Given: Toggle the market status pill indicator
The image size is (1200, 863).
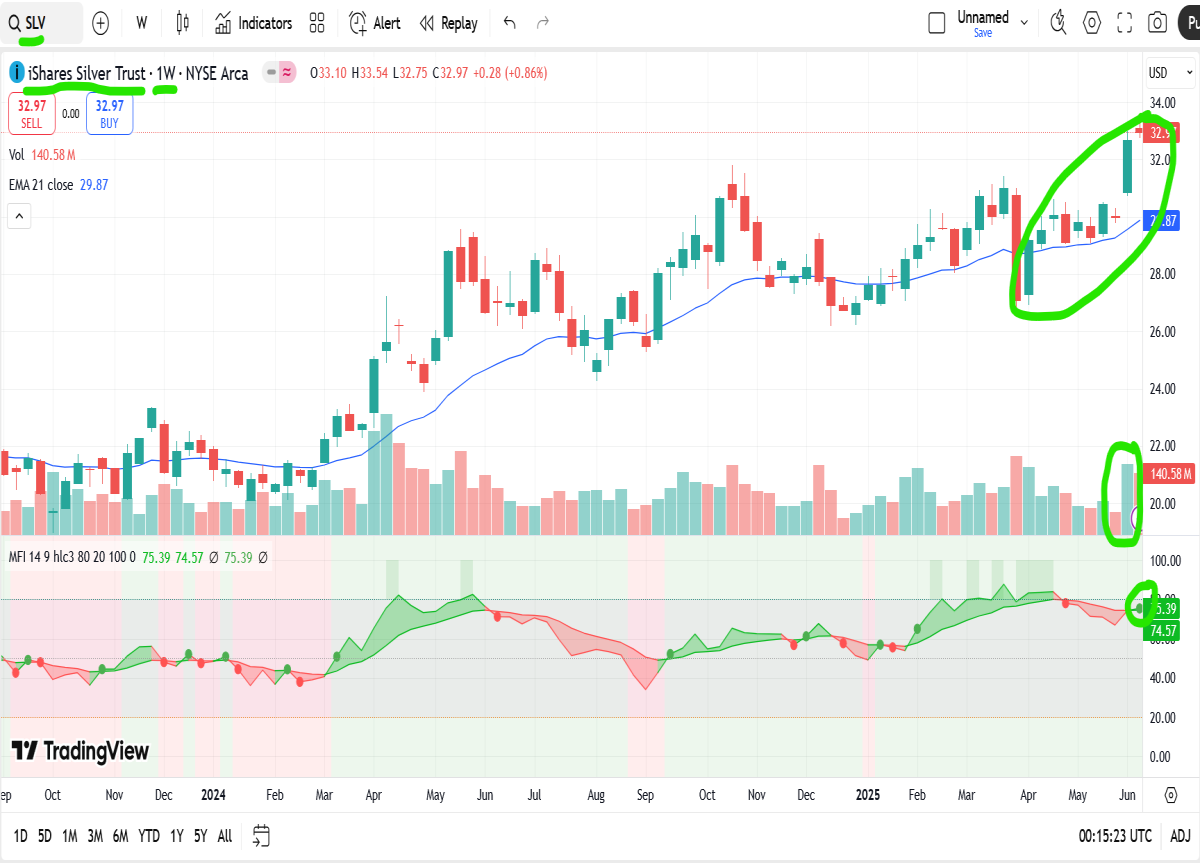Looking at the screenshot, I should (280, 72).
